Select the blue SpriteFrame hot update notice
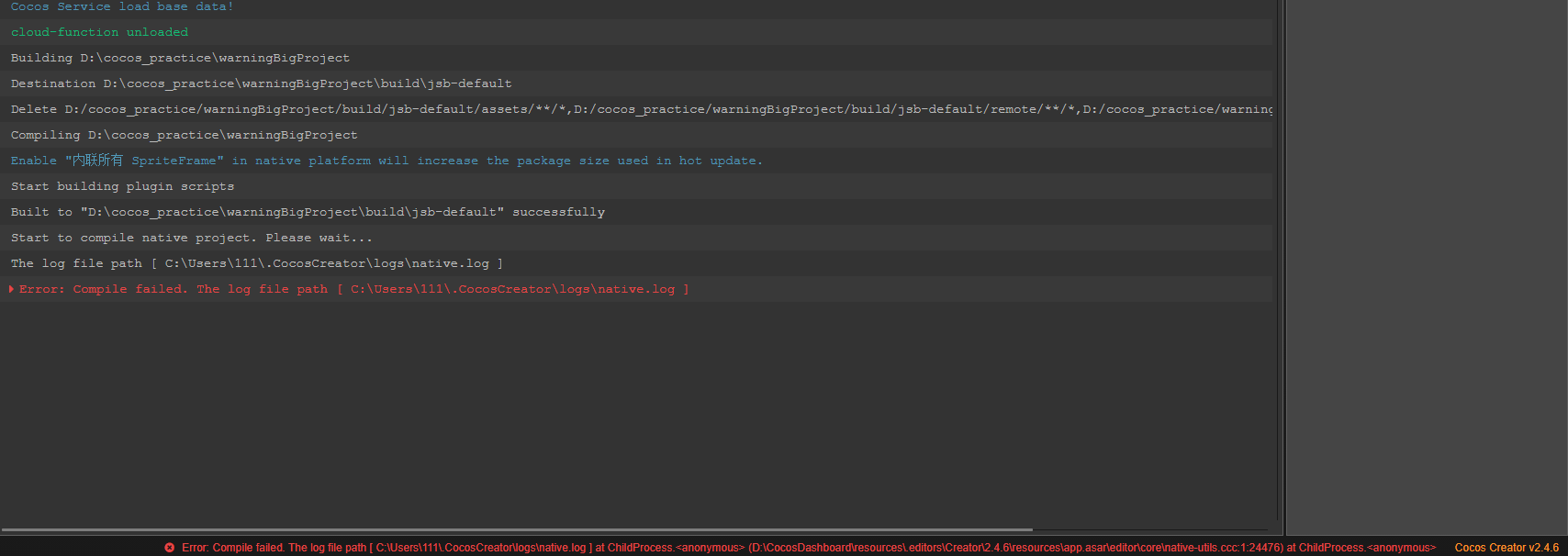This screenshot has width=1568, height=556. 386,161
